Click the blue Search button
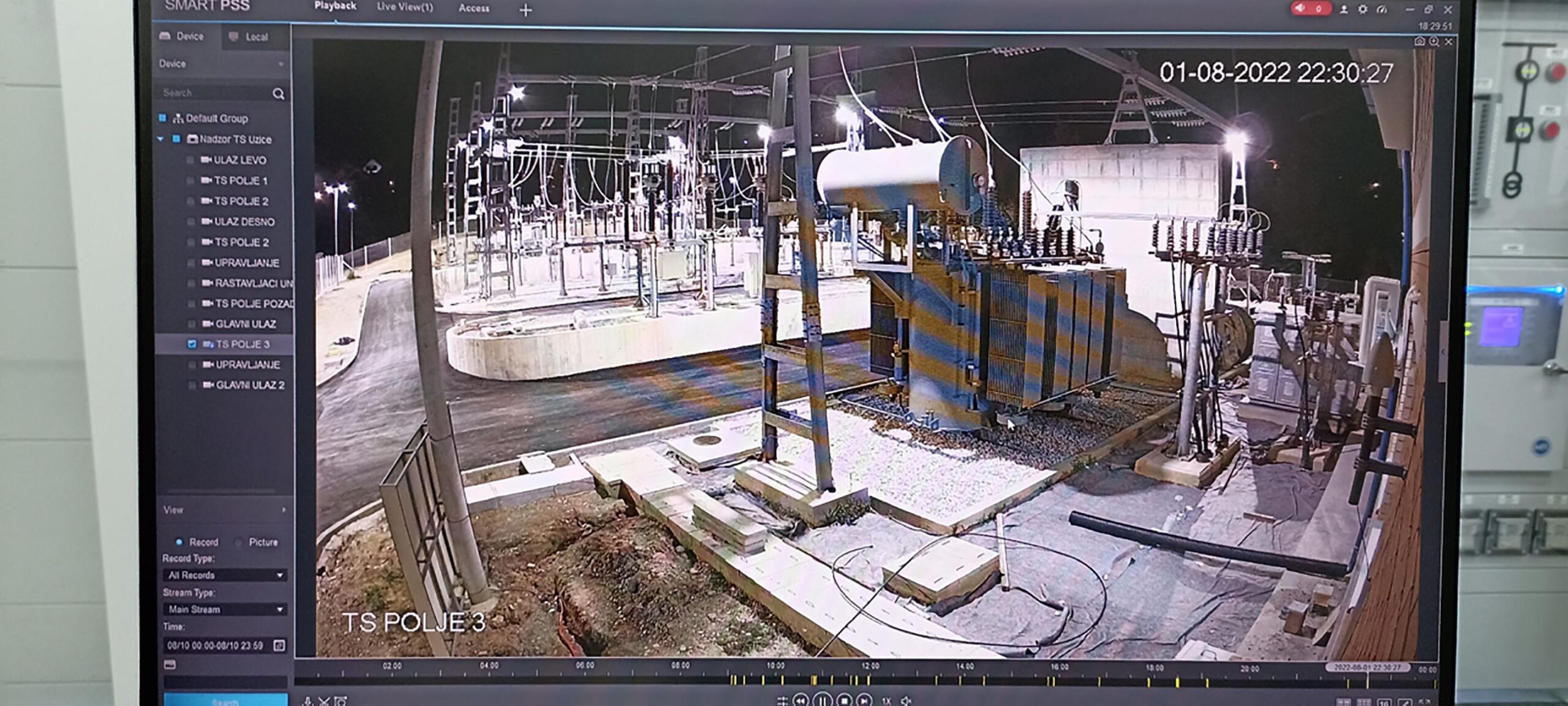This screenshot has width=1568, height=706. (x=225, y=700)
